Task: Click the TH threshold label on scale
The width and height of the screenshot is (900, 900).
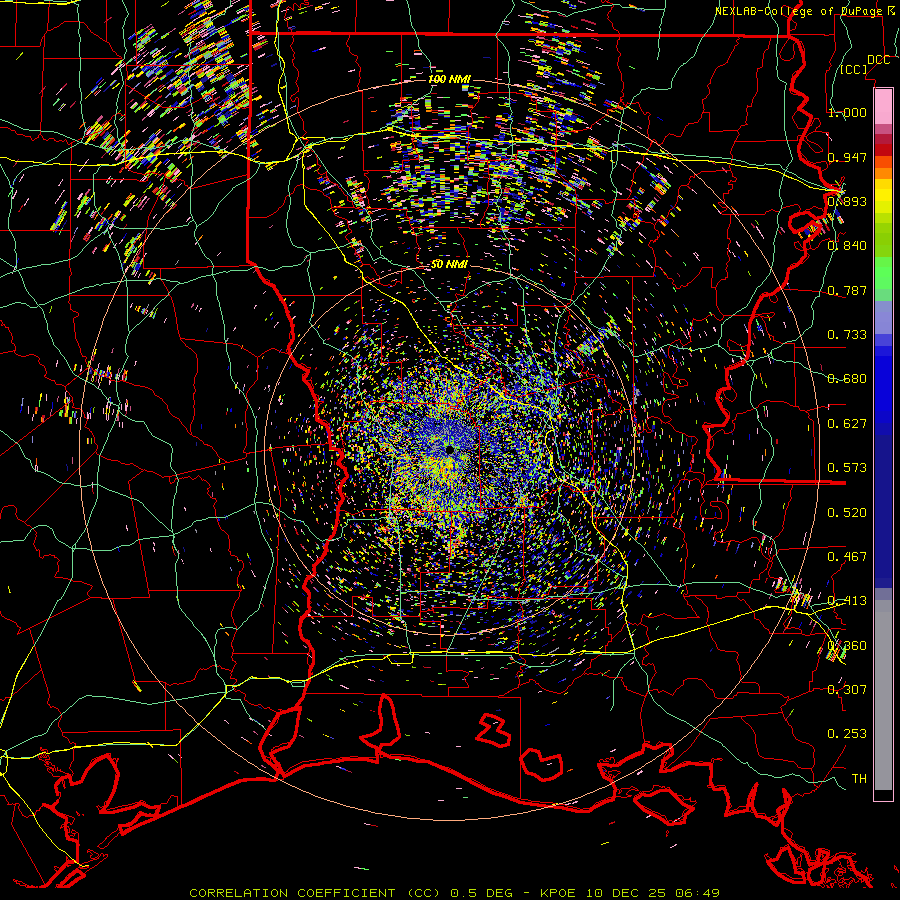Action: tap(859, 779)
